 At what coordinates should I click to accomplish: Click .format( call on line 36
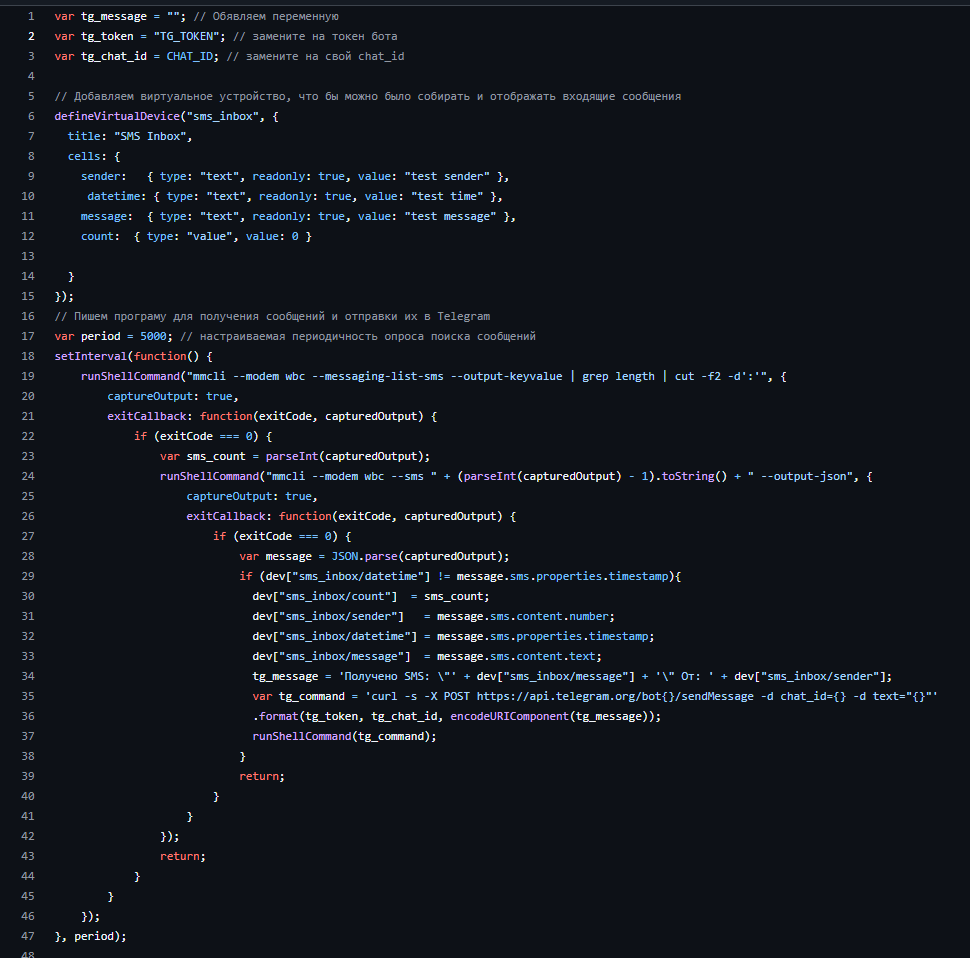pos(278,716)
